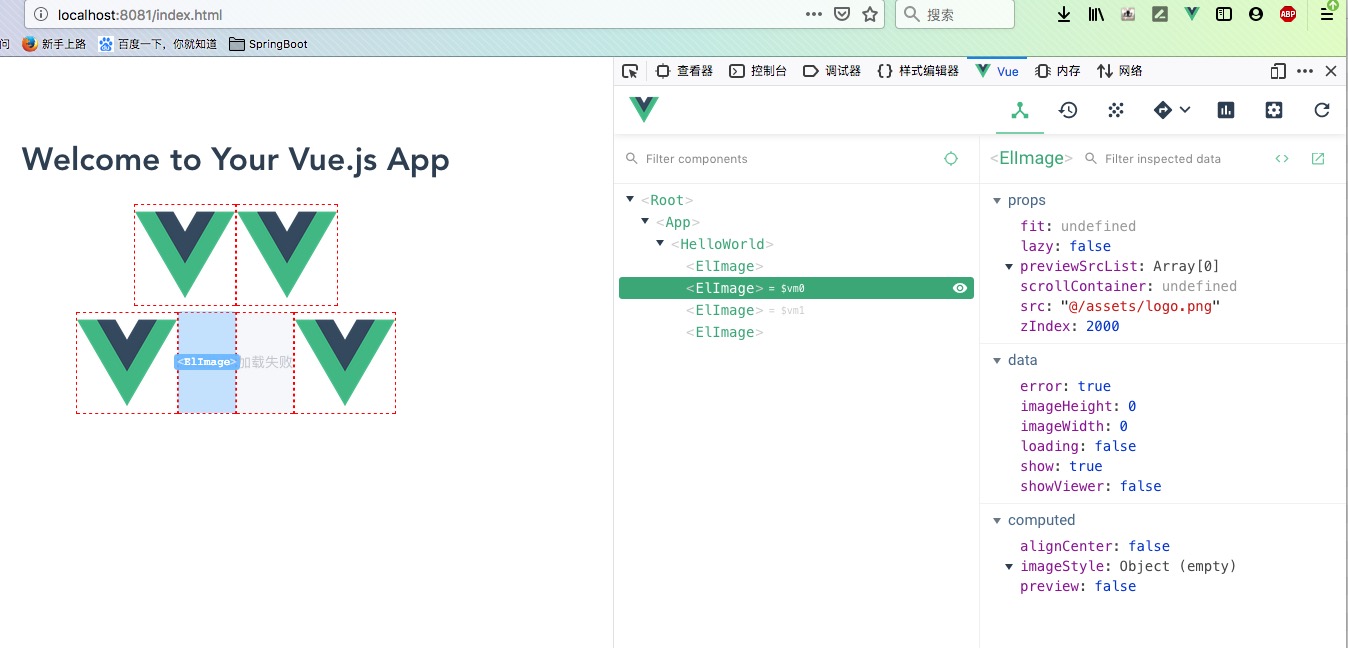Click the error: true data entry
Image resolution: width=1348 pixels, height=648 pixels.
point(1065,386)
